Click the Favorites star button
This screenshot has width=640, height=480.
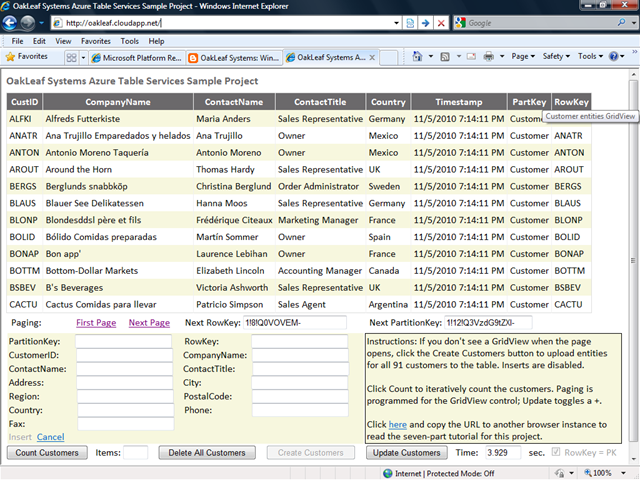(30, 57)
